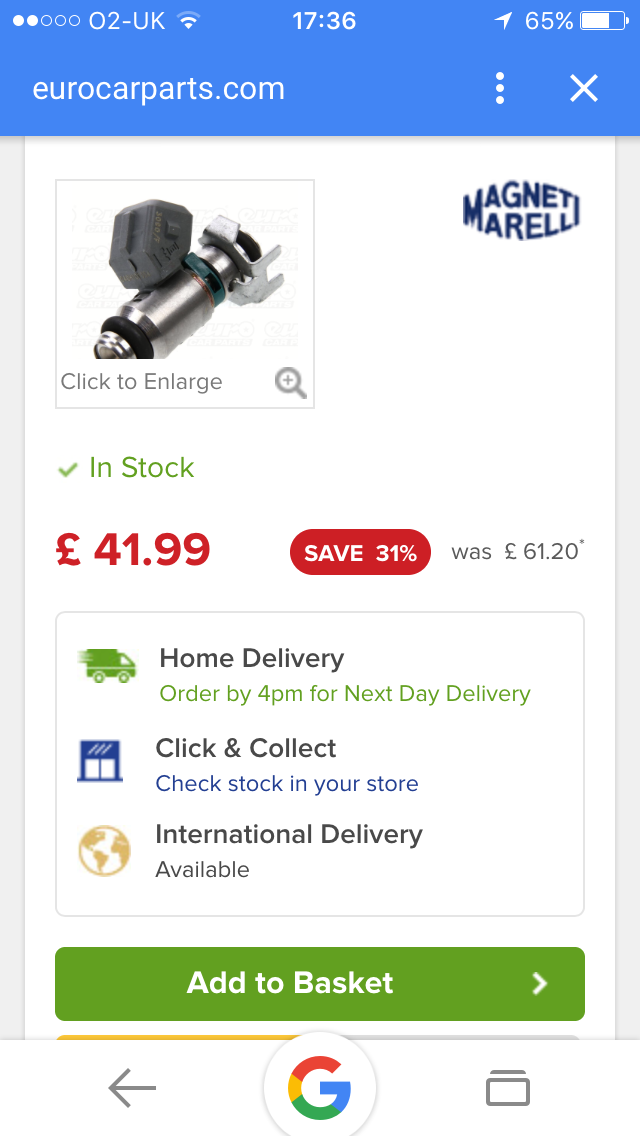Close the browser tab with X

coord(583,89)
